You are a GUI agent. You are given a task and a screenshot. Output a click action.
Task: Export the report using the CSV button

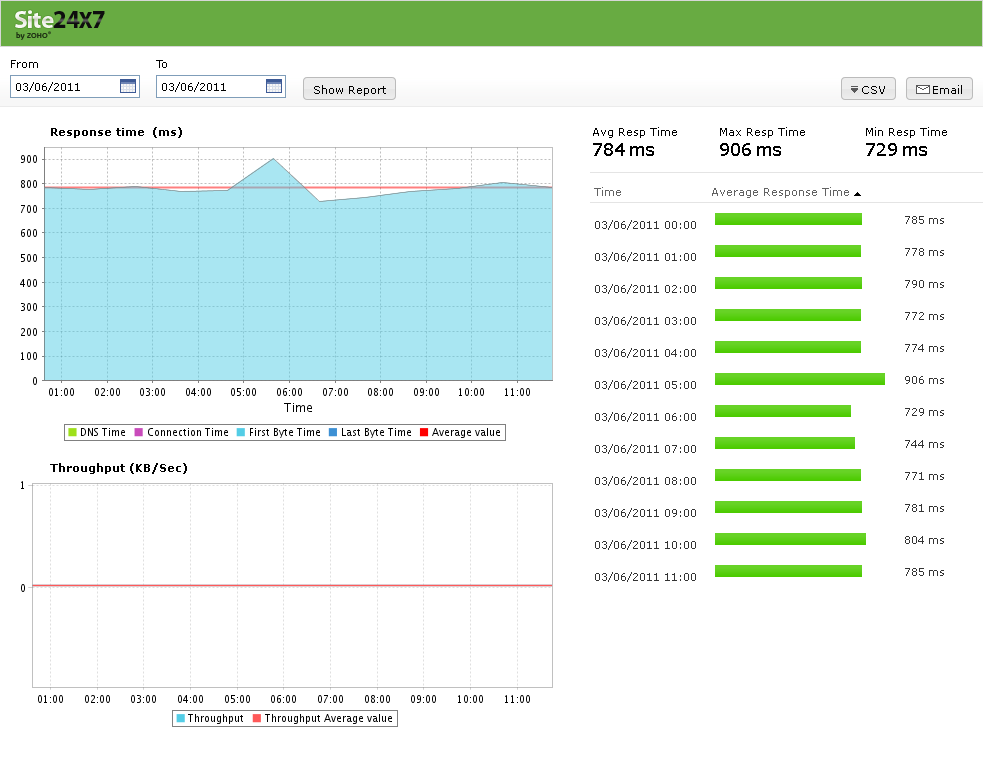pos(868,90)
